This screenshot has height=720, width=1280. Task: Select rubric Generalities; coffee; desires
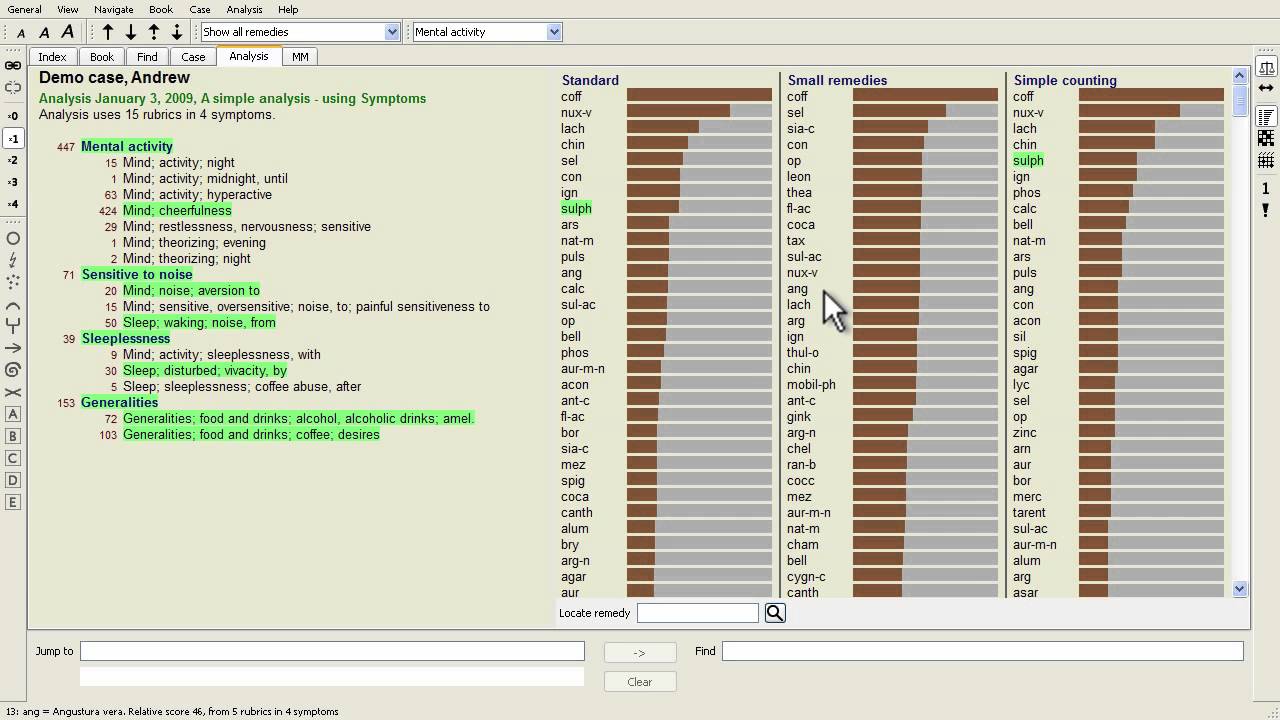pyautogui.click(x=251, y=434)
